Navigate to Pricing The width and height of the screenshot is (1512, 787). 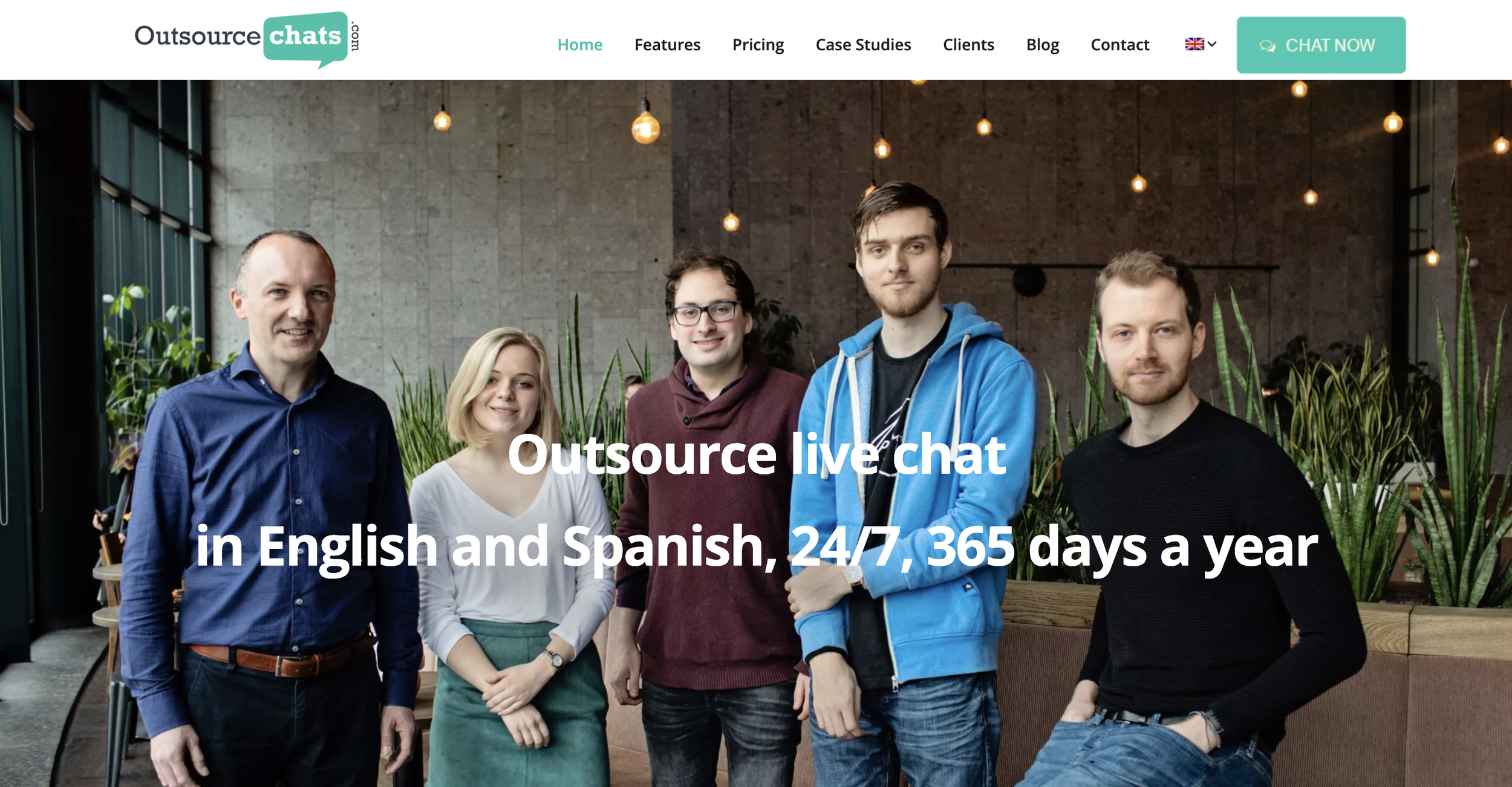click(758, 45)
